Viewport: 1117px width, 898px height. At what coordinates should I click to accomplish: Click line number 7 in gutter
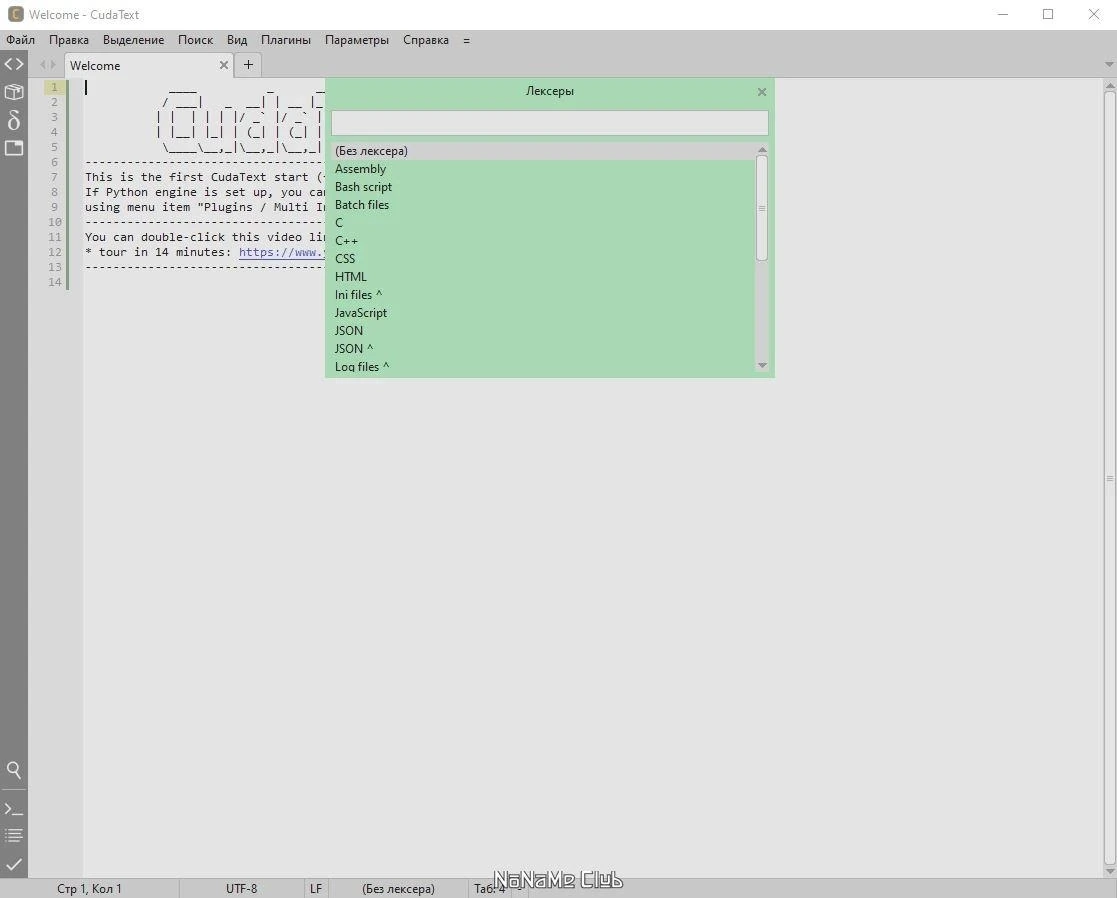(54, 177)
